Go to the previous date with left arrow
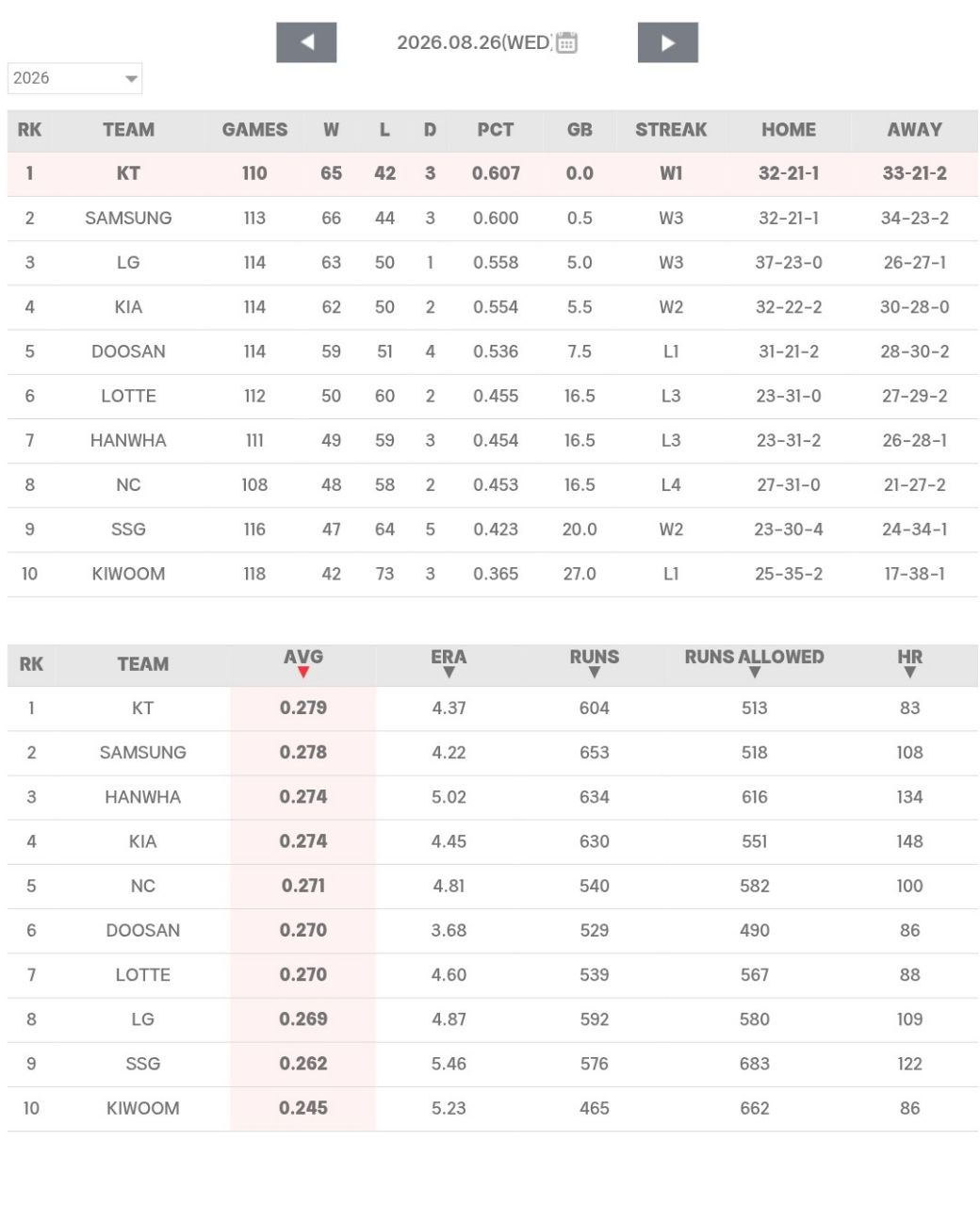 (306, 42)
